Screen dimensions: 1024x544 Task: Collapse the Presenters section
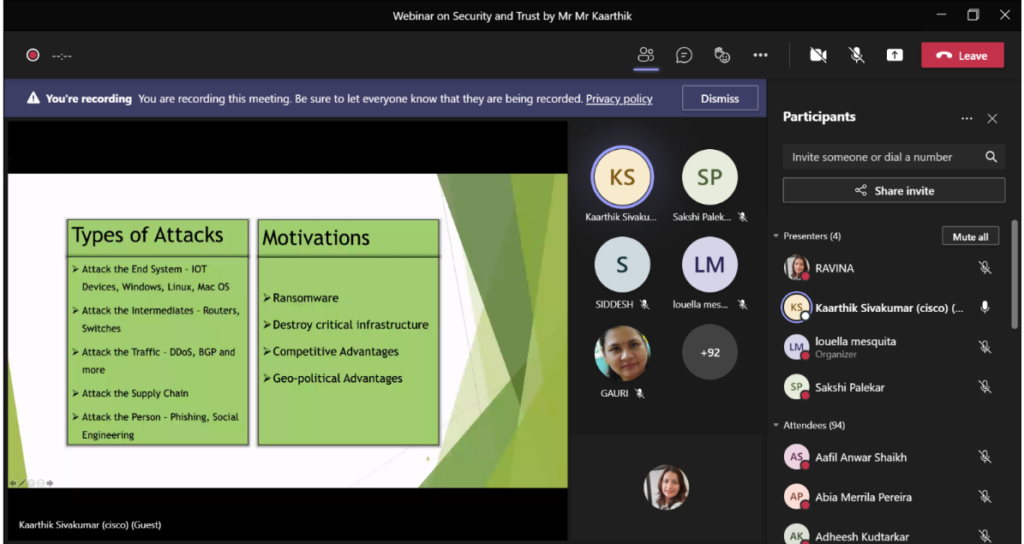(x=776, y=236)
